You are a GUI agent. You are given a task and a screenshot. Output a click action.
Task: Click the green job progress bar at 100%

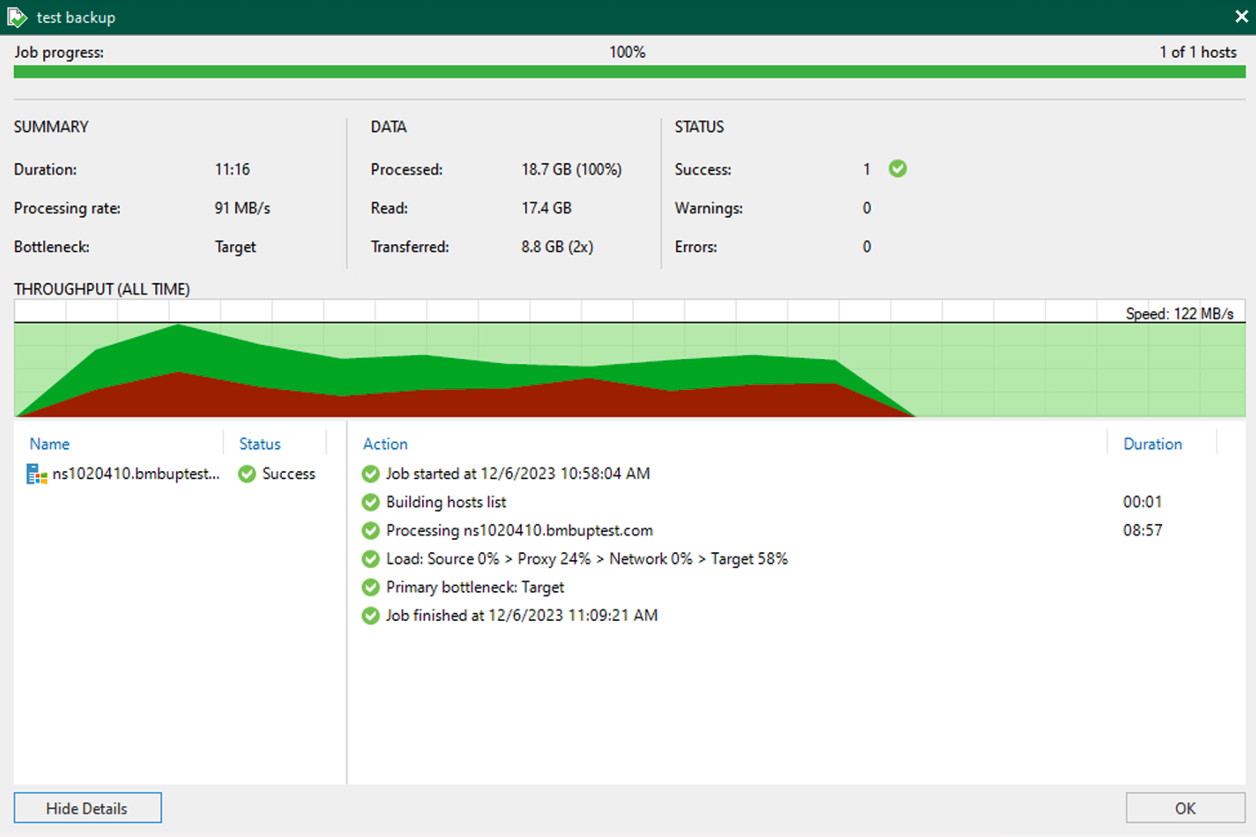(x=628, y=71)
